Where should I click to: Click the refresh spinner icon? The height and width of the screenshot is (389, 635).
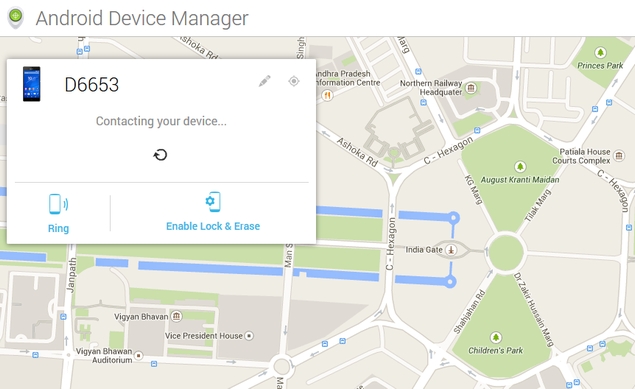[x=160, y=155]
